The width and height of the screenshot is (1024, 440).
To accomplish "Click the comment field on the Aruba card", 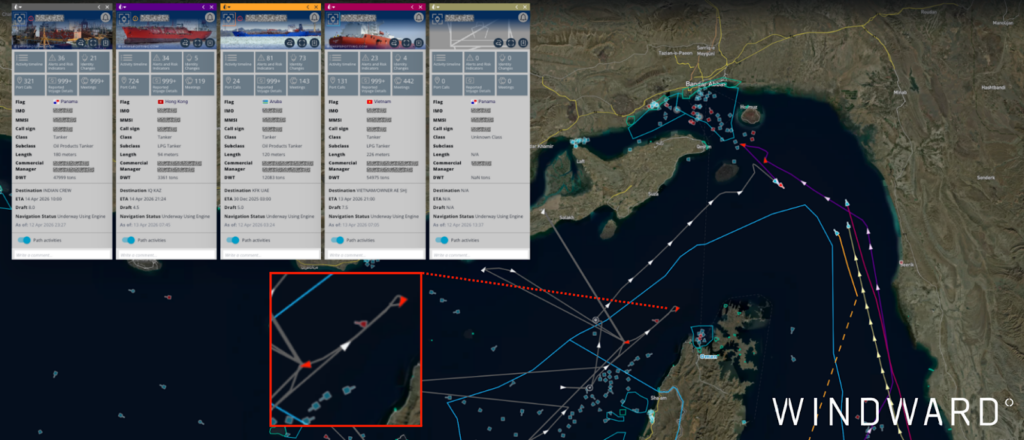I will point(270,254).
